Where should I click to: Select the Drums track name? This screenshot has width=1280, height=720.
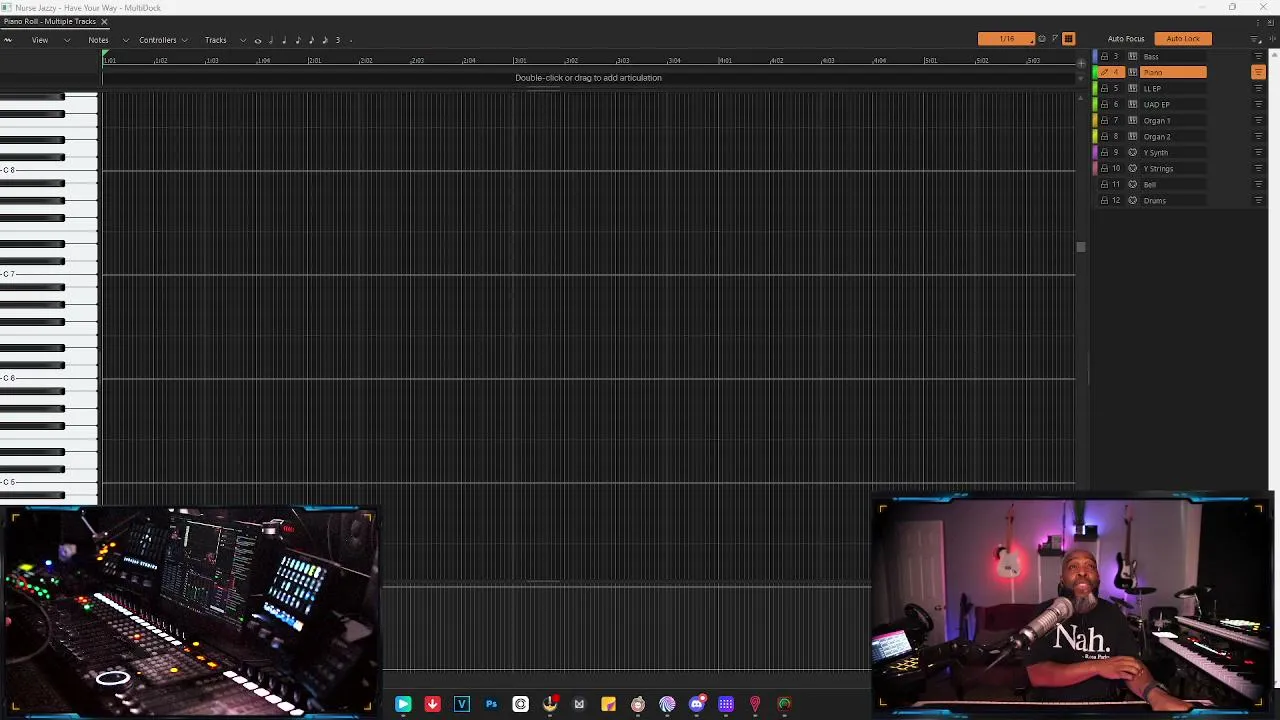1155,200
